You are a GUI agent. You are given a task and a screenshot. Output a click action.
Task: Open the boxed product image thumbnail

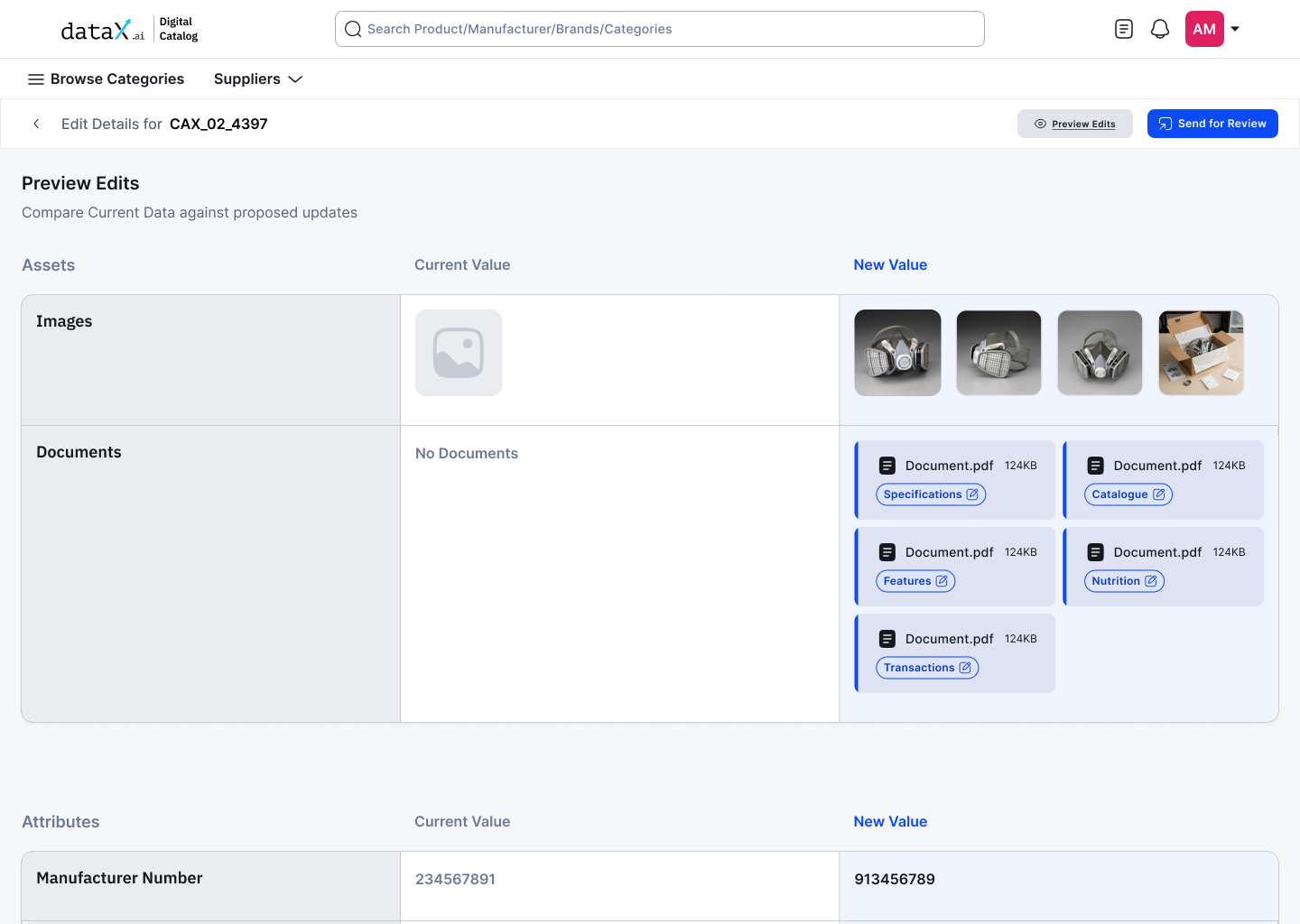(1201, 353)
